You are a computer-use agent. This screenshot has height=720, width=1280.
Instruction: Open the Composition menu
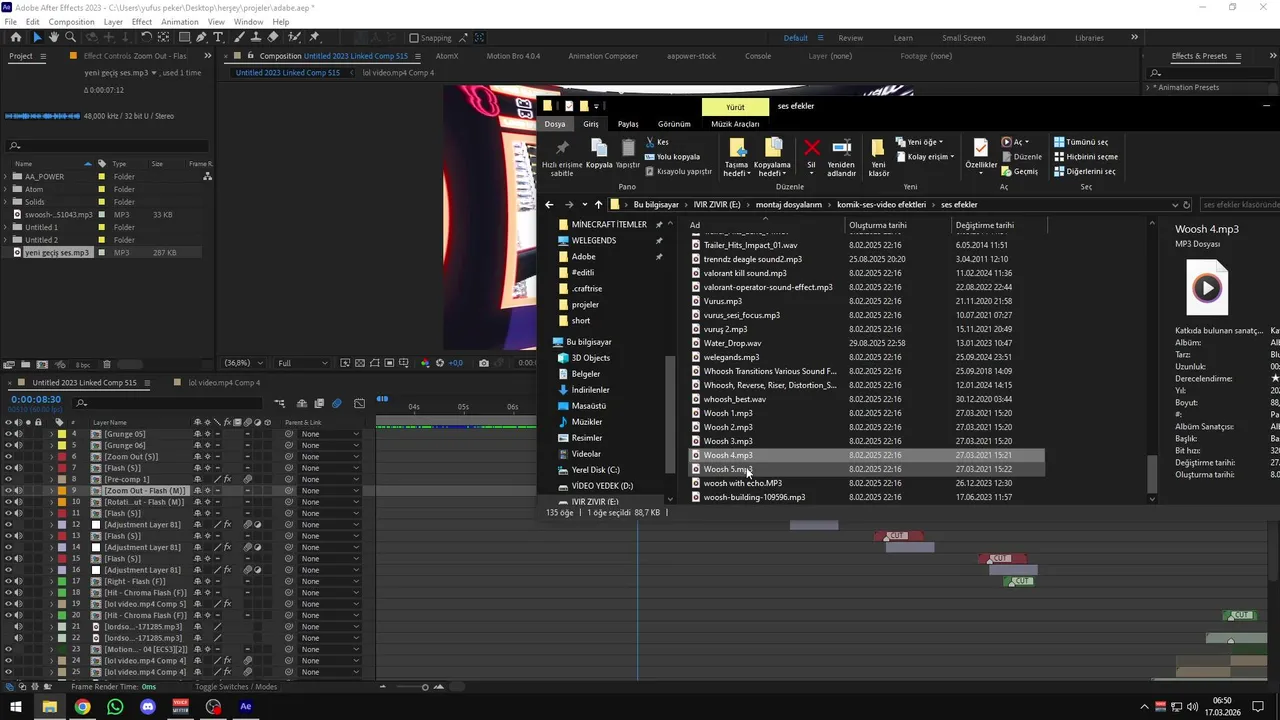tap(72, 21)
